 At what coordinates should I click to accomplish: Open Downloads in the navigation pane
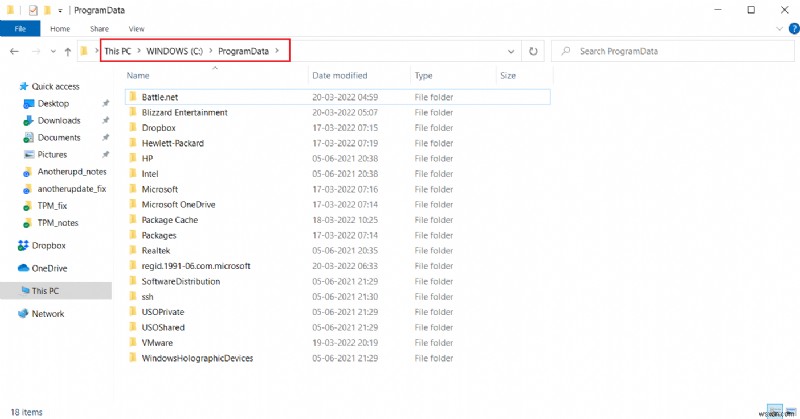[x=59, y=120]
